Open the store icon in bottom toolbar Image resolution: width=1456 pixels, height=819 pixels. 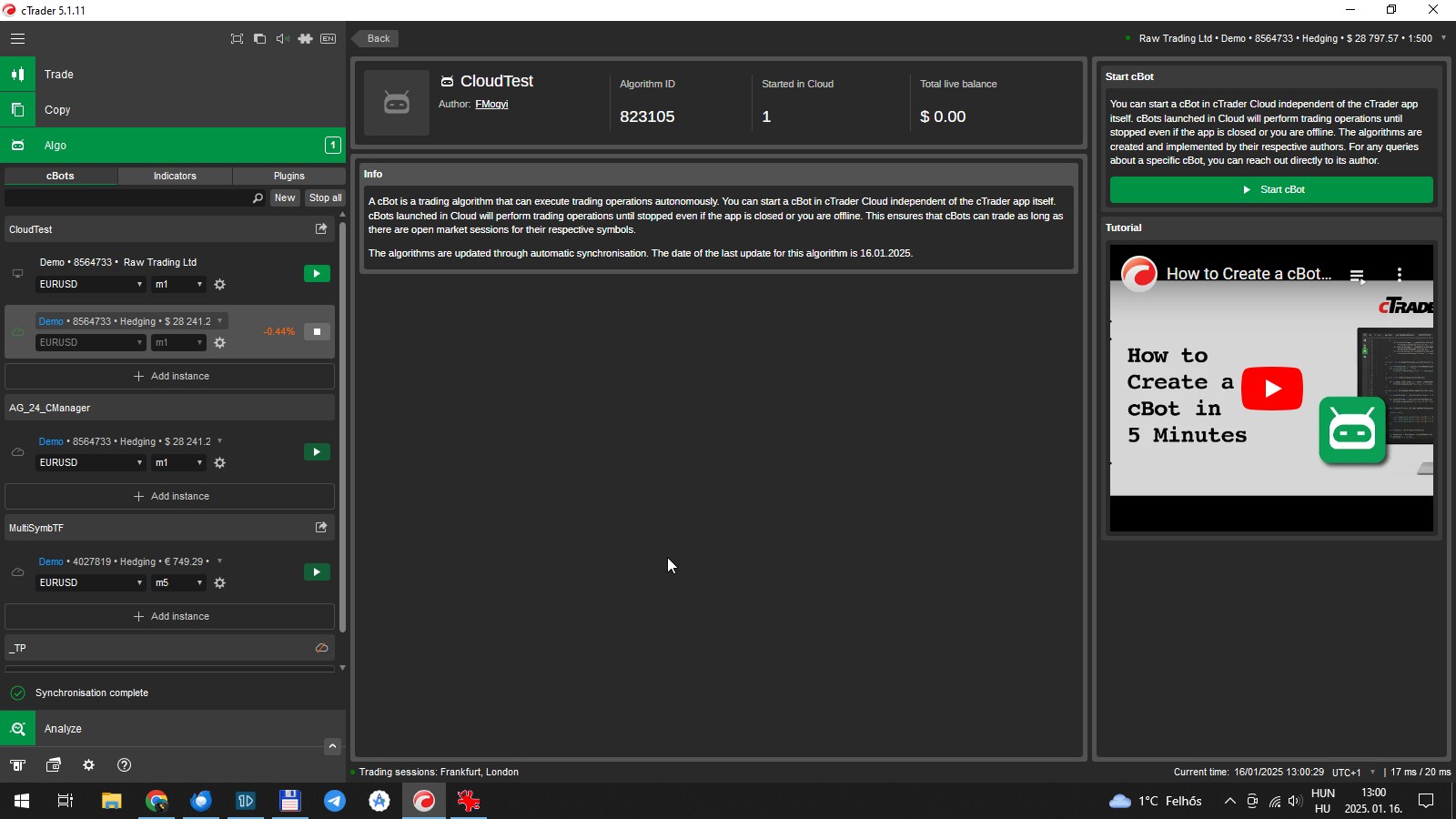click(17, 765)
